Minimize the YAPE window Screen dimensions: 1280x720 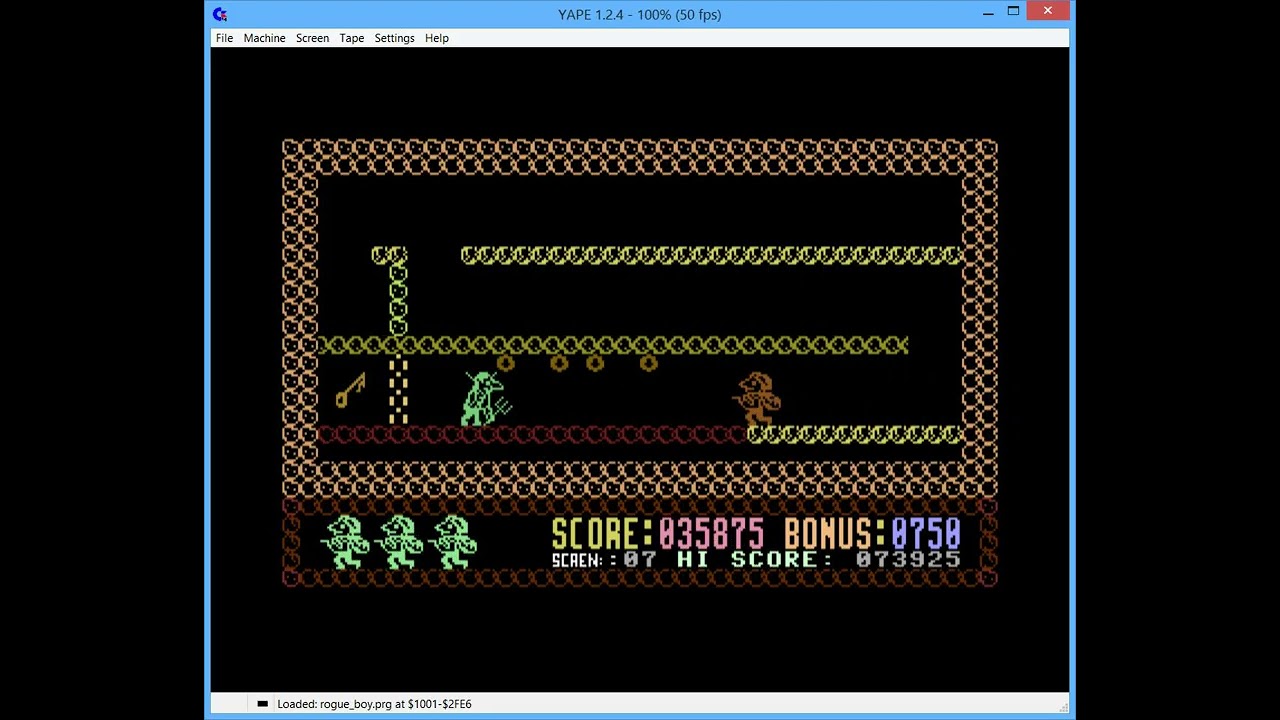click(988, 12)
